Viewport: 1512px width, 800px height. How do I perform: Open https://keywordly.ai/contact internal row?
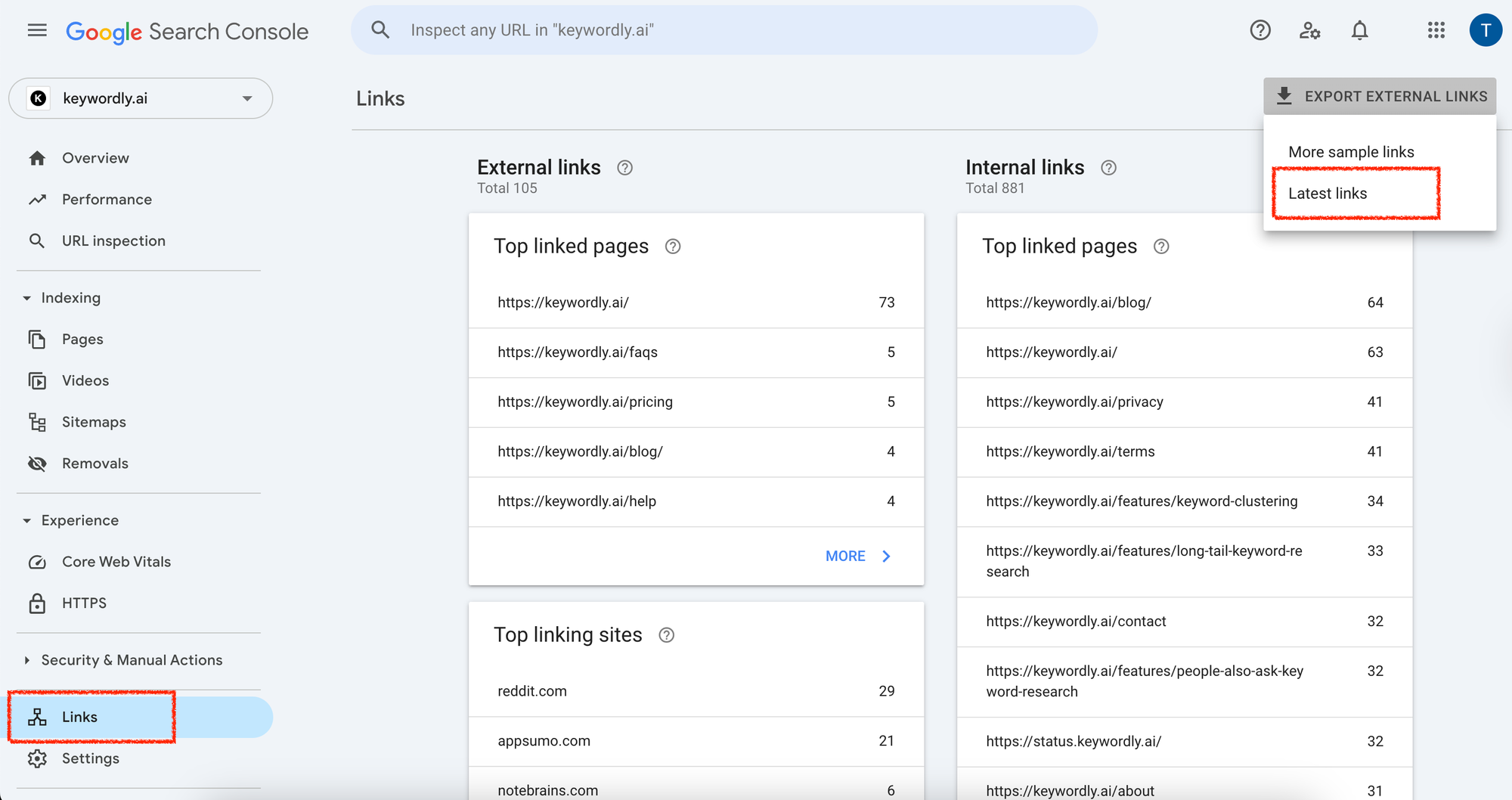coord(1185,622)
